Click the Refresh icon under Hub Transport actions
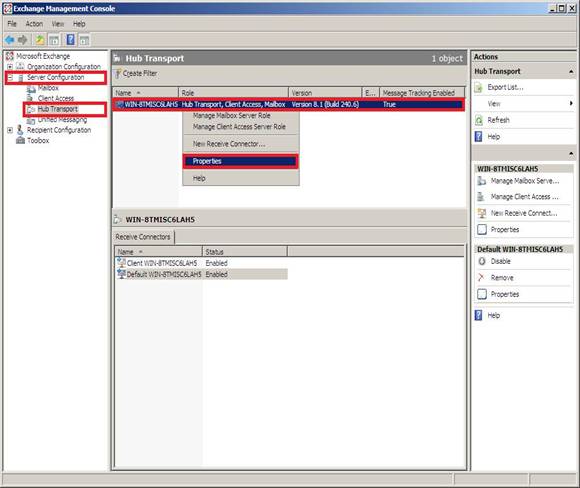 coord(479,120)
